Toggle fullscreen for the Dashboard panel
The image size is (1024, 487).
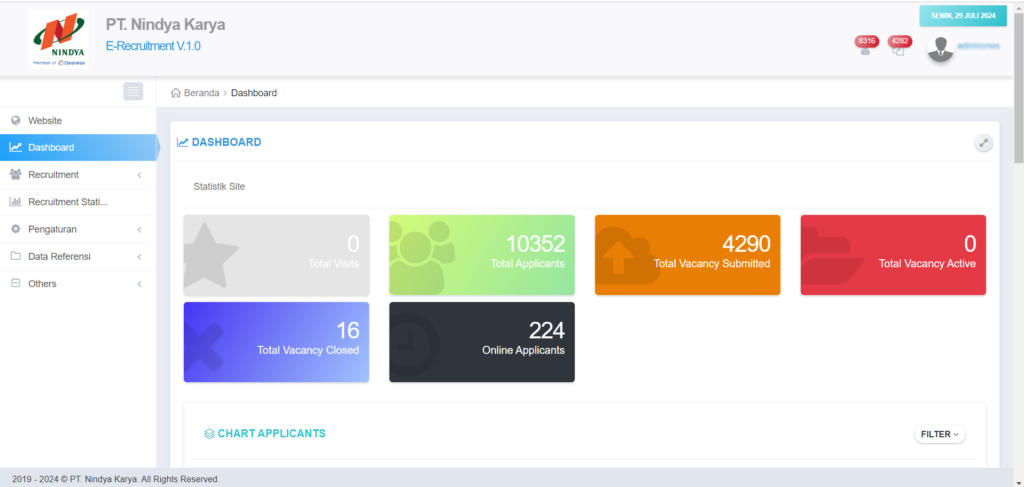(984, 143)
